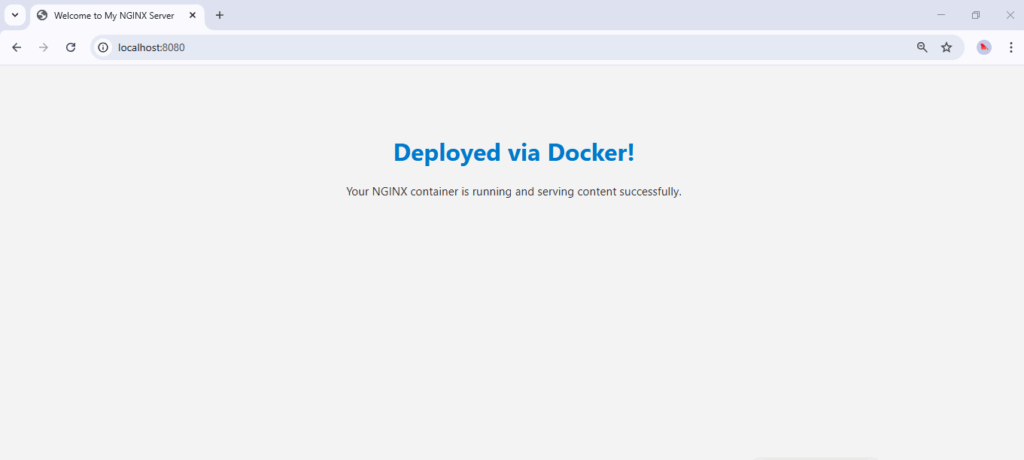Open Chrome's three-dot menu
The height and width of the screenshot is (460, 1024).
click(x=1009, y=47)
